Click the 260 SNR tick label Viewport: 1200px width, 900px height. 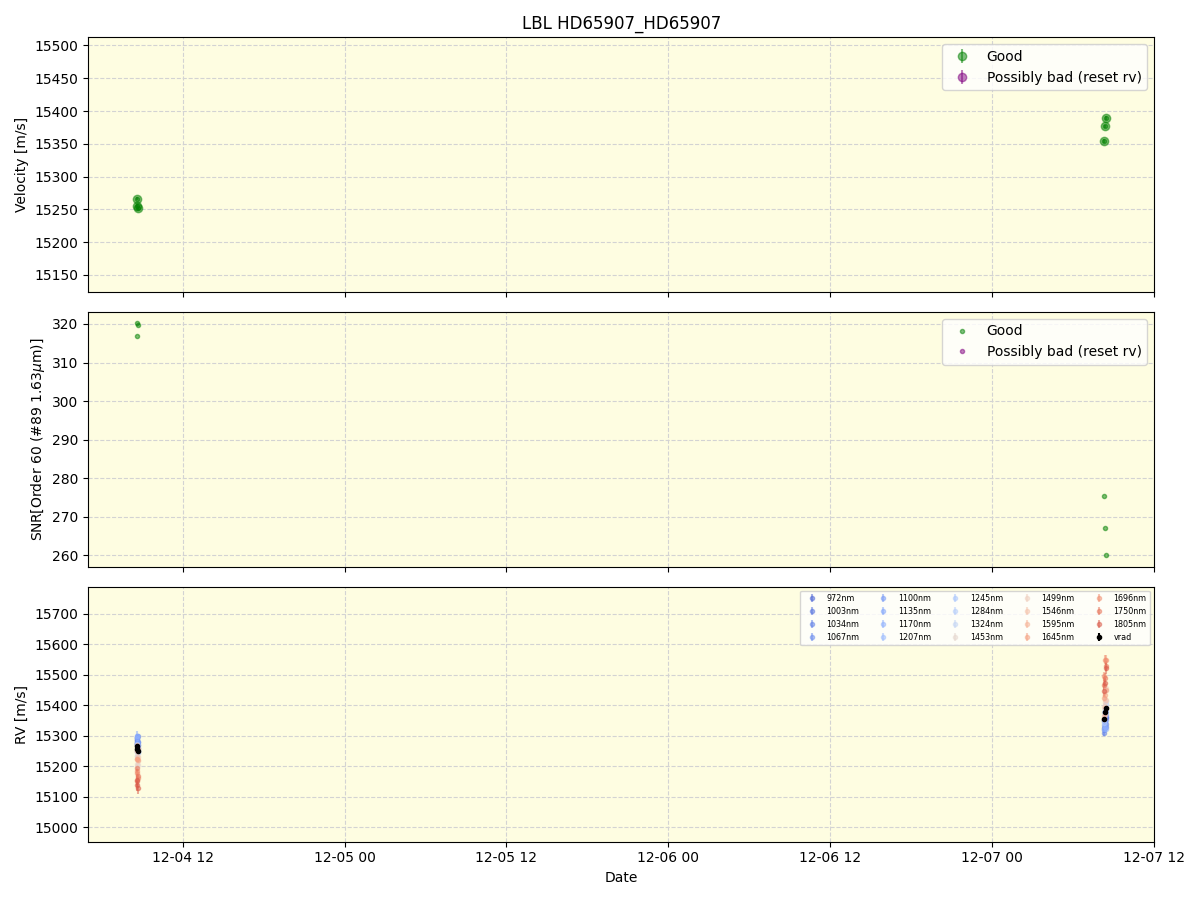[67, 555]
